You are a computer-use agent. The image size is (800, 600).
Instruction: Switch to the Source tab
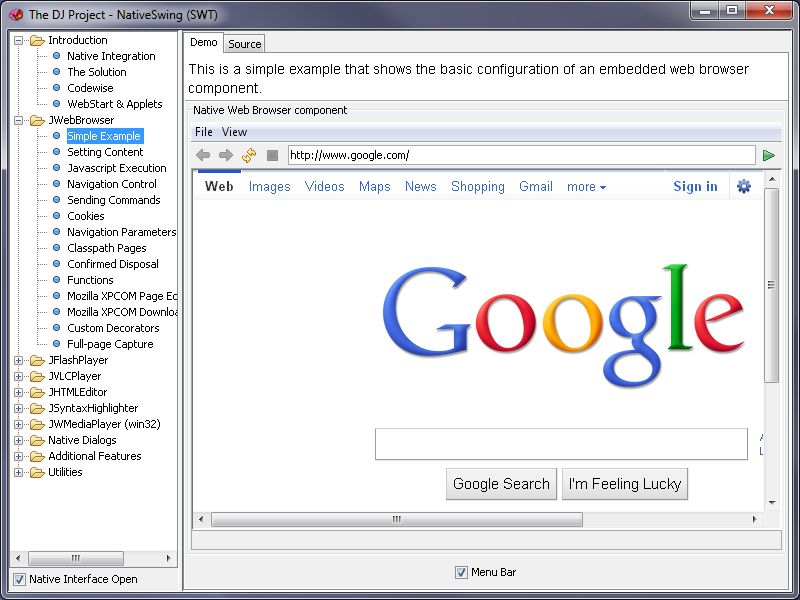(244, 44)
